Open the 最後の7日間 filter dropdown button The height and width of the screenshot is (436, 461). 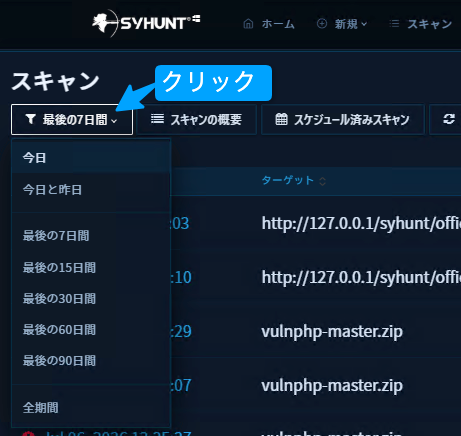[x=72, y=119]
